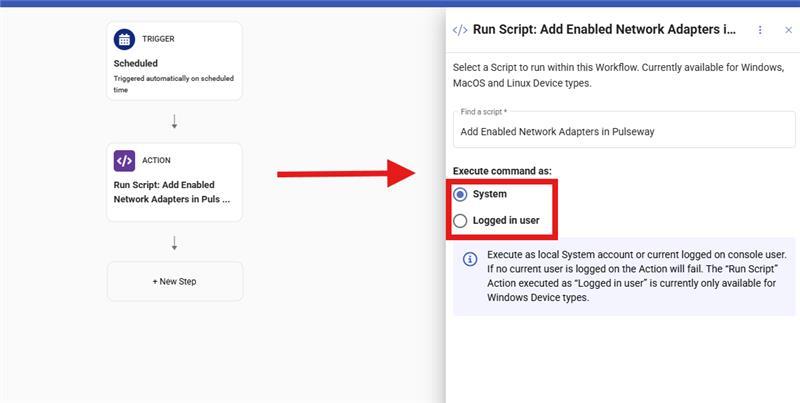Open the three-dot options menu in the panel header
This screenshot has width=800, height=403.
point(760,30)
